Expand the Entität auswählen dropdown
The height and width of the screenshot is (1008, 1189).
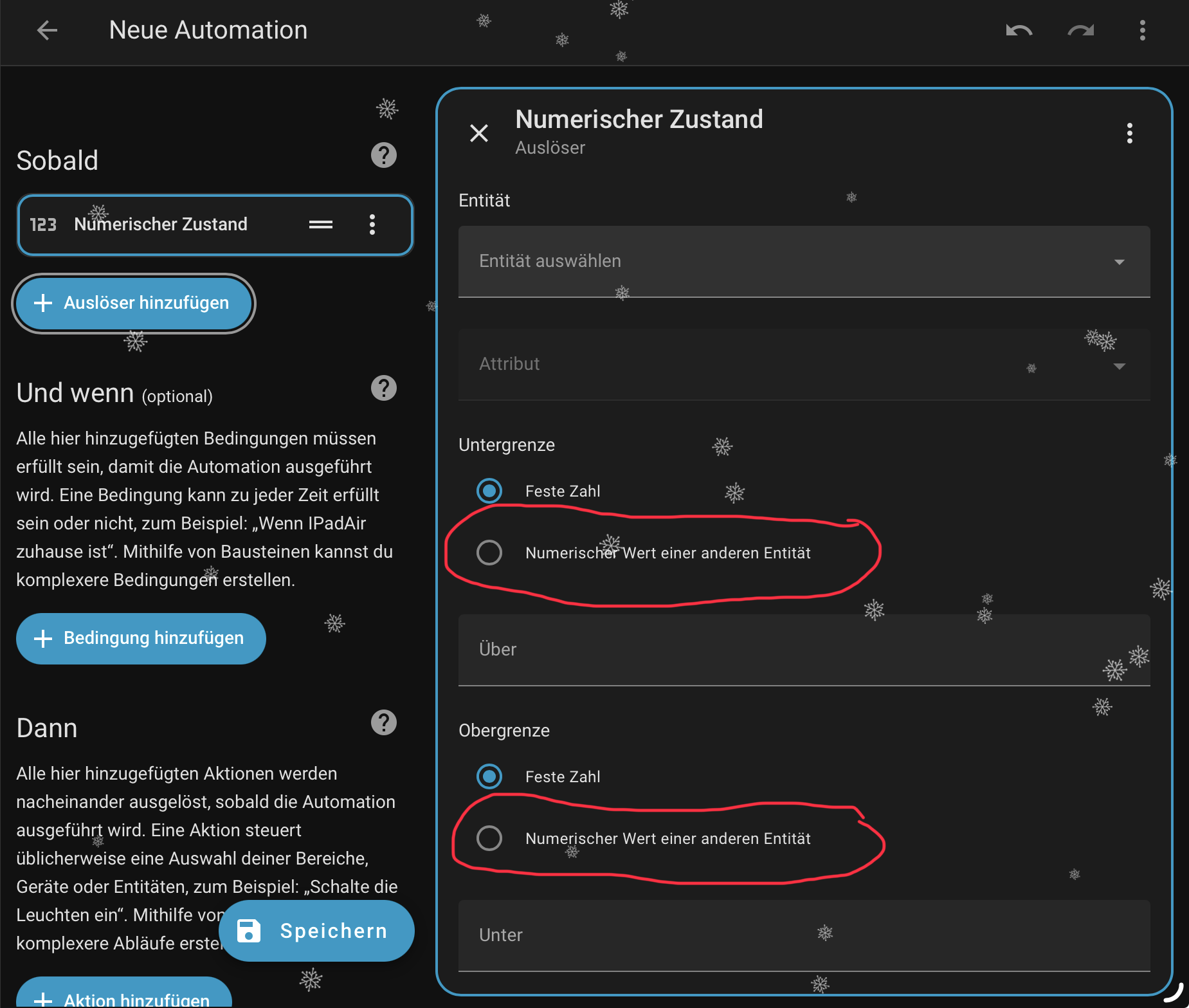pos(804,261)
